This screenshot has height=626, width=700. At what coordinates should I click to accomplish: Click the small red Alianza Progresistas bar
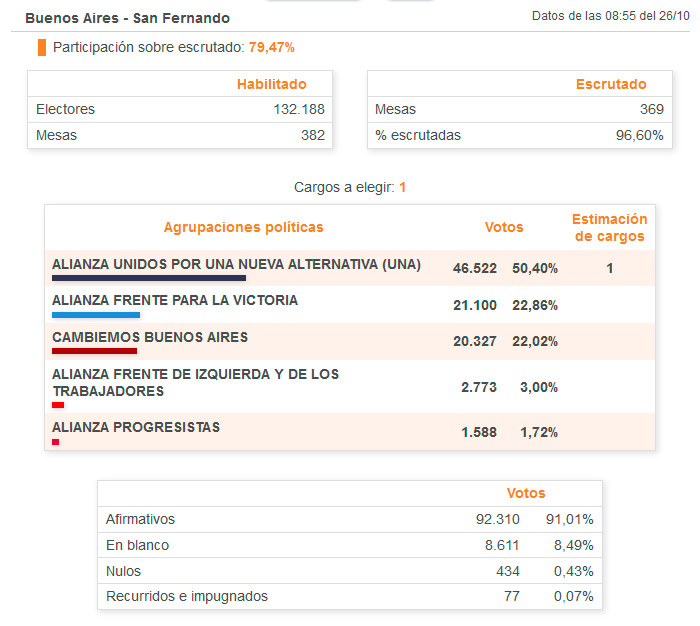pyautogui.click(x=56, y=442)
